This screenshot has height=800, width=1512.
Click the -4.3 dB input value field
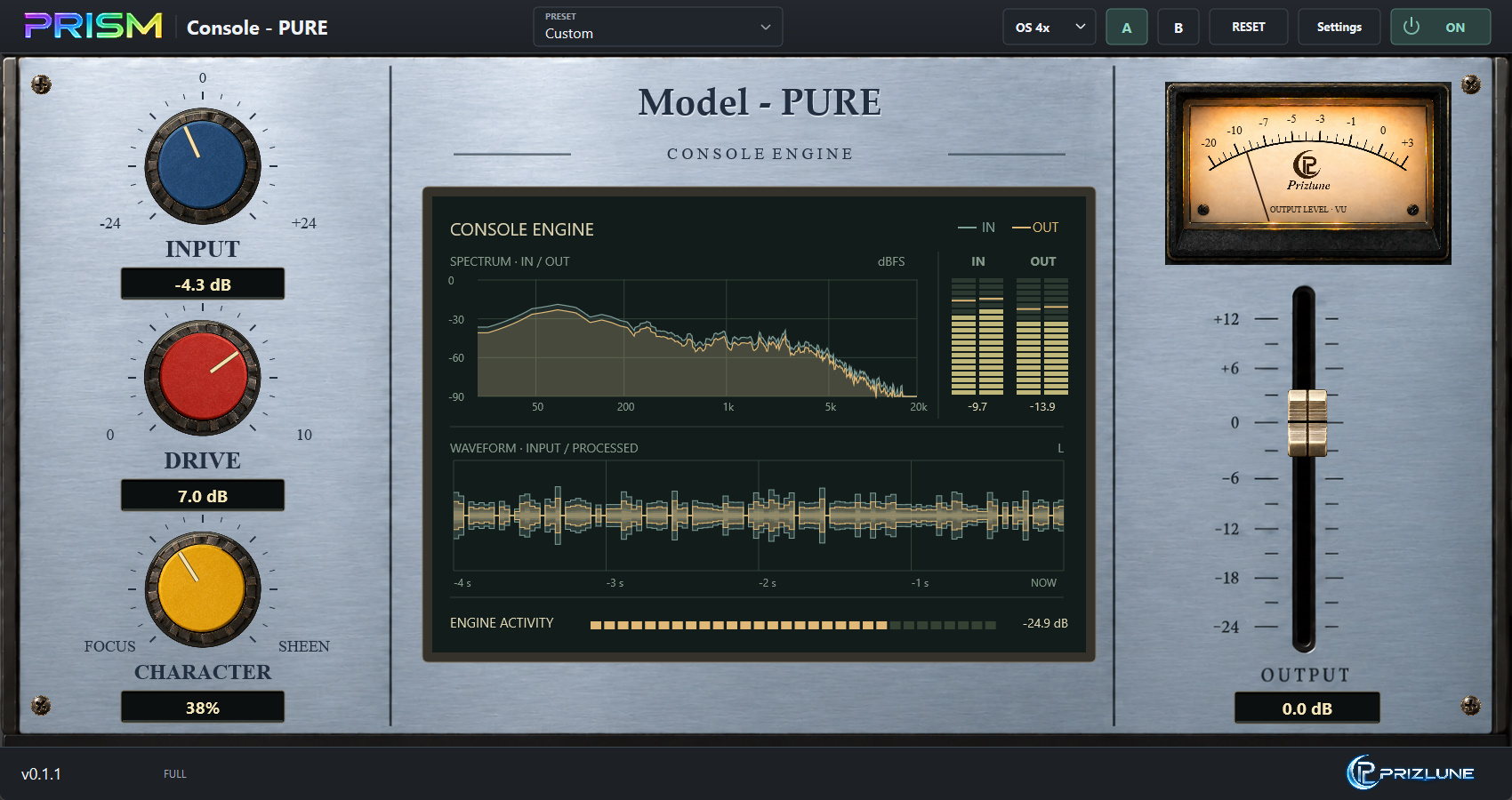[203, 284]
